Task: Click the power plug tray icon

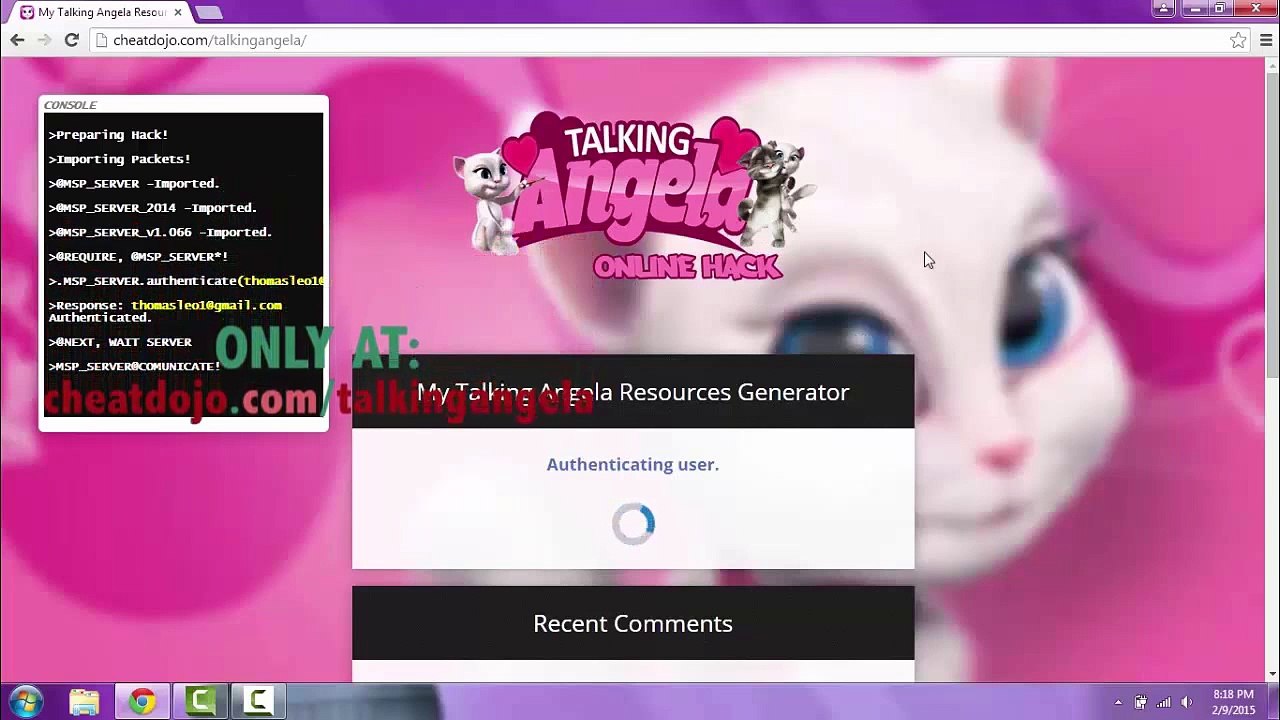Action: [1140, 702]
